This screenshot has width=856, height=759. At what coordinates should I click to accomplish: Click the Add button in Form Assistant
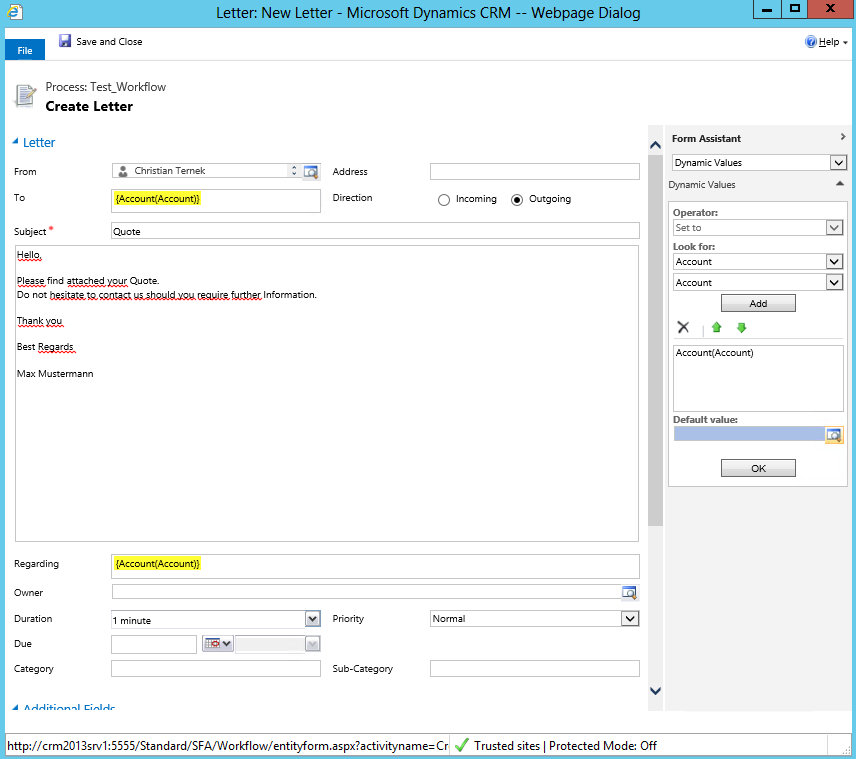(758, 304)
